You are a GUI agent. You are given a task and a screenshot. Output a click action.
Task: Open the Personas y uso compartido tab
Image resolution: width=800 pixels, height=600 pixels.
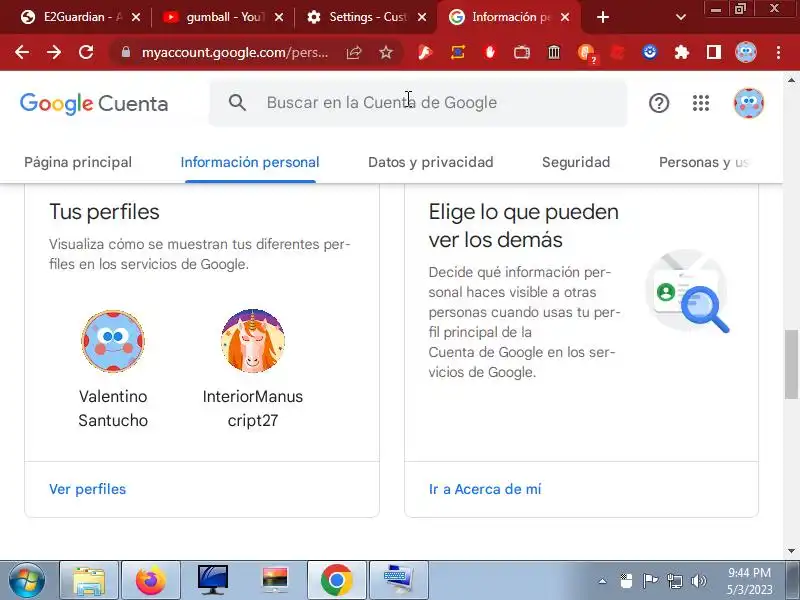(x=704, y=162)
